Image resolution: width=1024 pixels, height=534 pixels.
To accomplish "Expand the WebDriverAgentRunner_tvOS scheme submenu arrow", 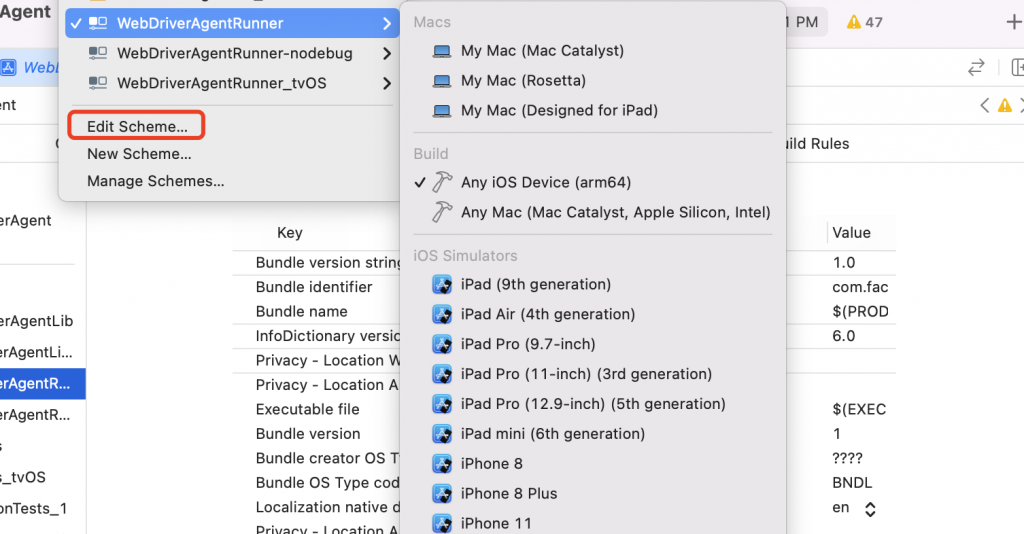I will coord(386,83).
